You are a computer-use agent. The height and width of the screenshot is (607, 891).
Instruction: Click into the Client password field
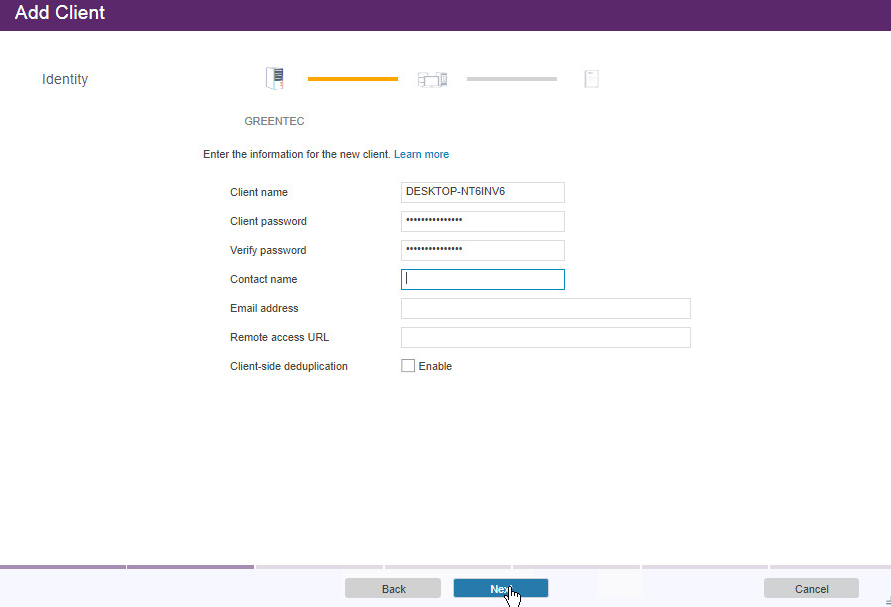tap(482, 221)
